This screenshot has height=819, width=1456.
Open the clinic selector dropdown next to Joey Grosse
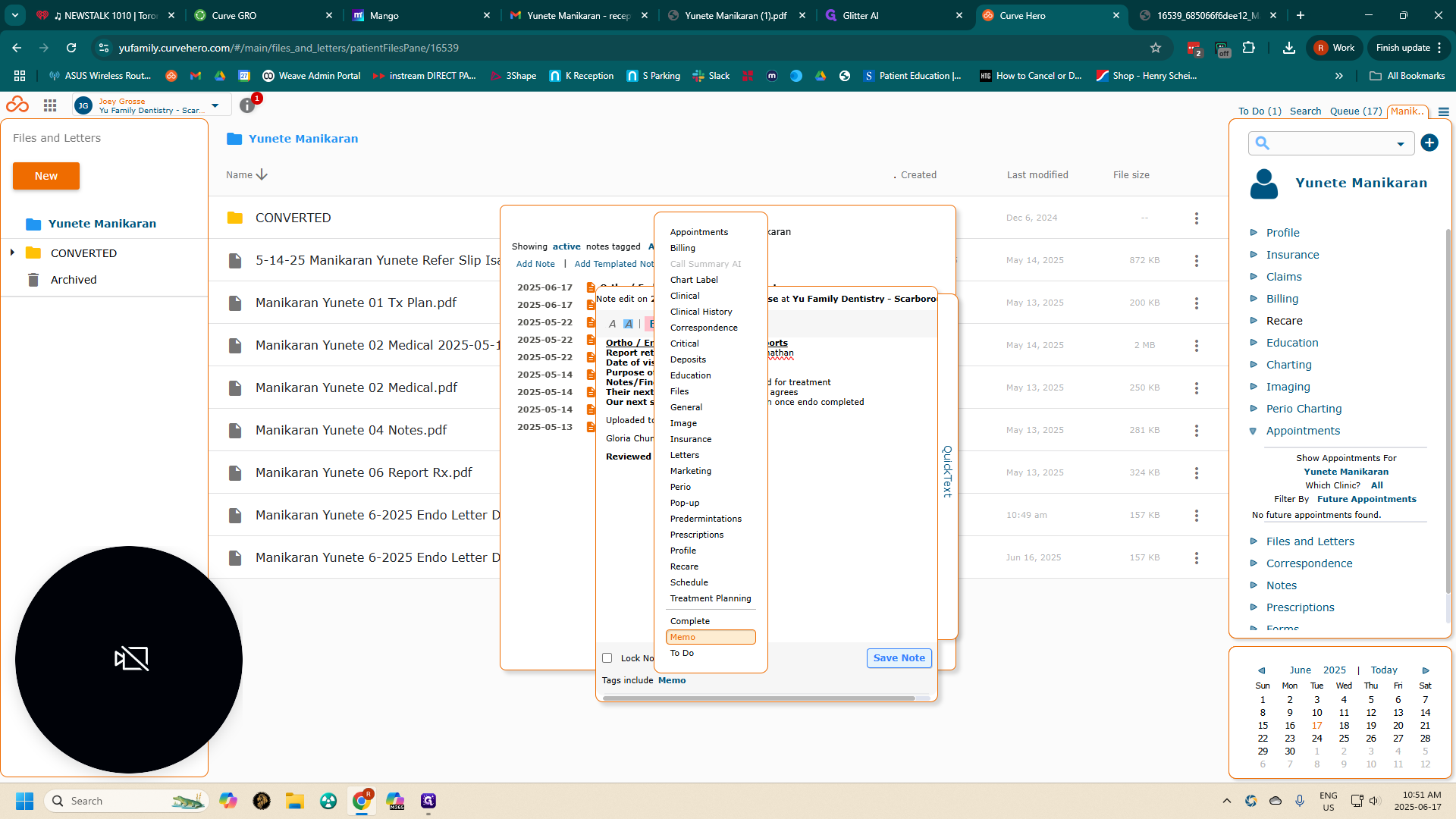[x=215, y=105]
